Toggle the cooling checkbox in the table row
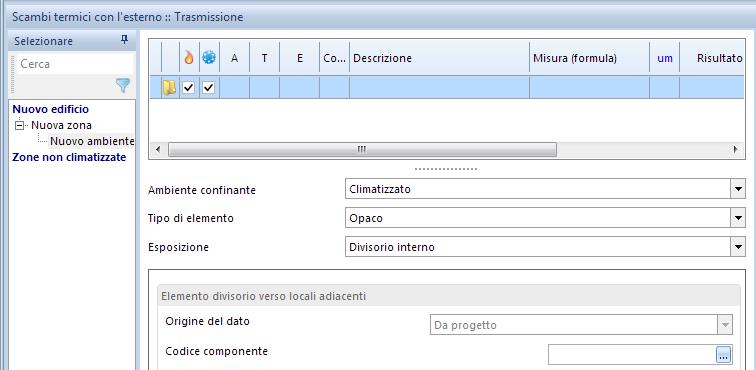Screen dimensions: 756x370 click(208, 88)
